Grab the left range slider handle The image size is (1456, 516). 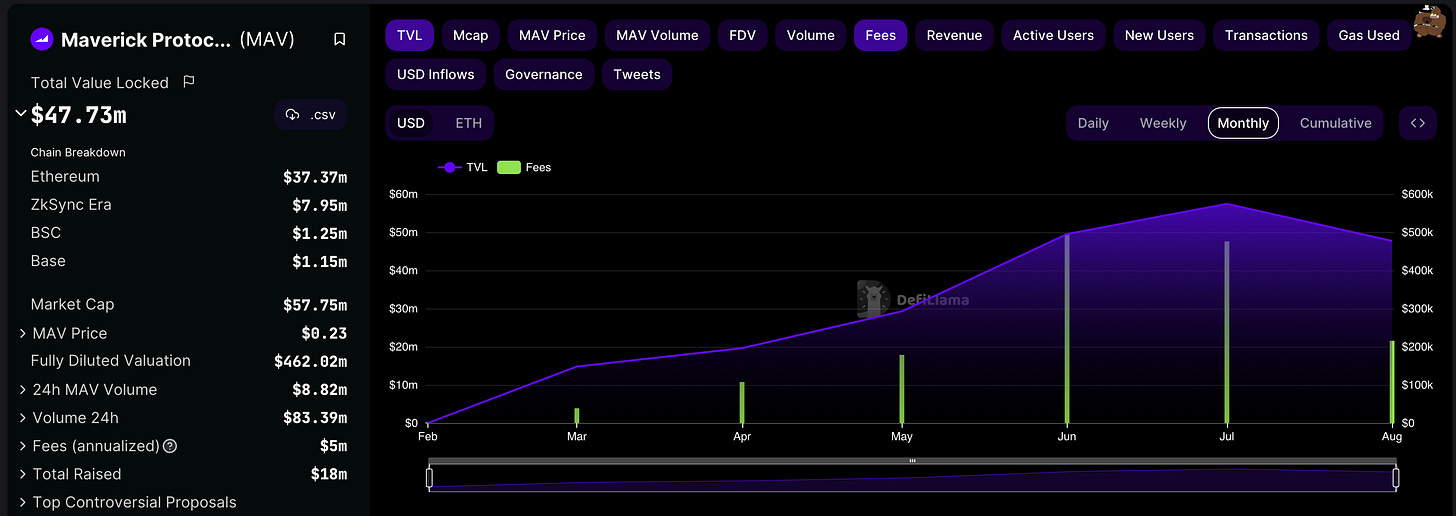(429, 478)
